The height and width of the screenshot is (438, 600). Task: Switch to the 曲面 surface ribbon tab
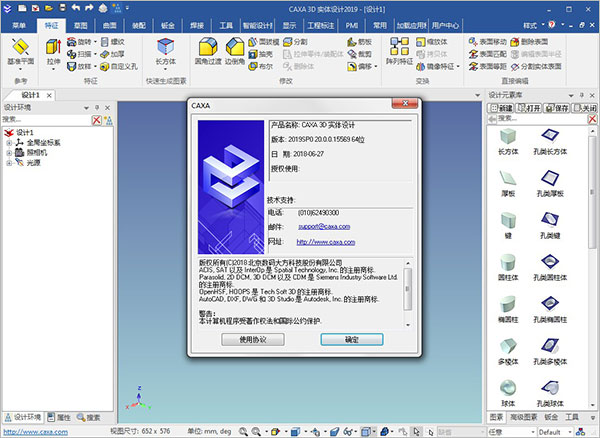pos(109,26)
